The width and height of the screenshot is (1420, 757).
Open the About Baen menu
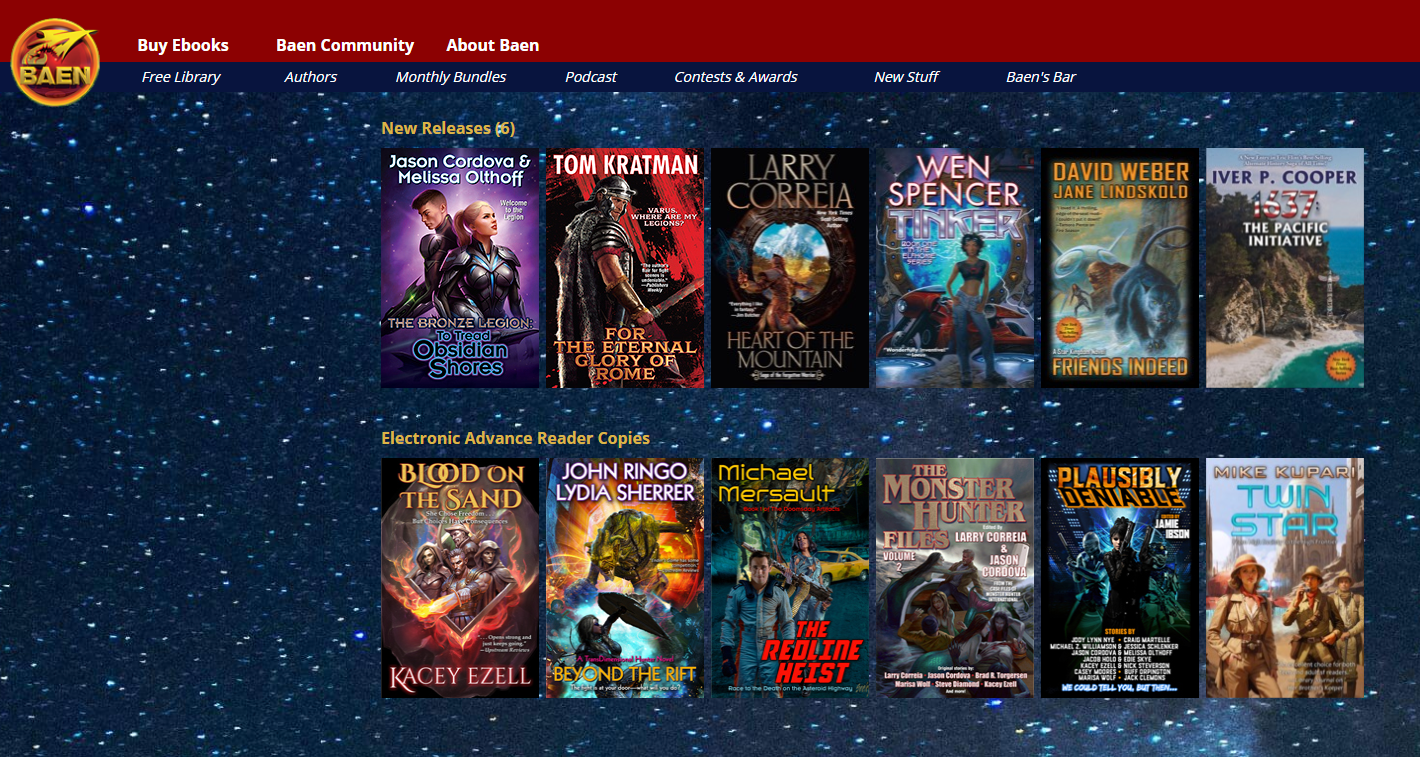(x=493, y=45)
